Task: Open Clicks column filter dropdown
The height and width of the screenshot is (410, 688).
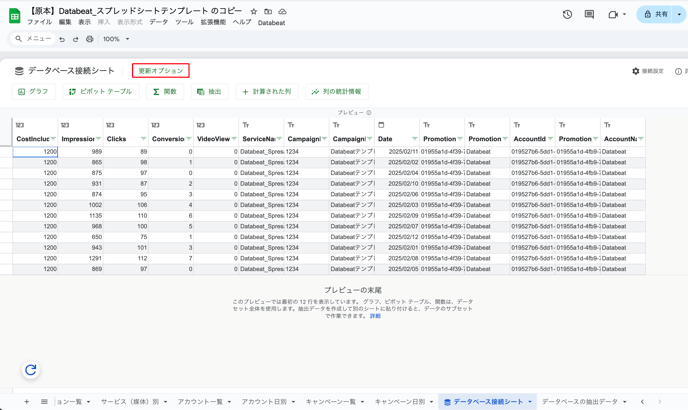Action: click(x=143, y=139)
